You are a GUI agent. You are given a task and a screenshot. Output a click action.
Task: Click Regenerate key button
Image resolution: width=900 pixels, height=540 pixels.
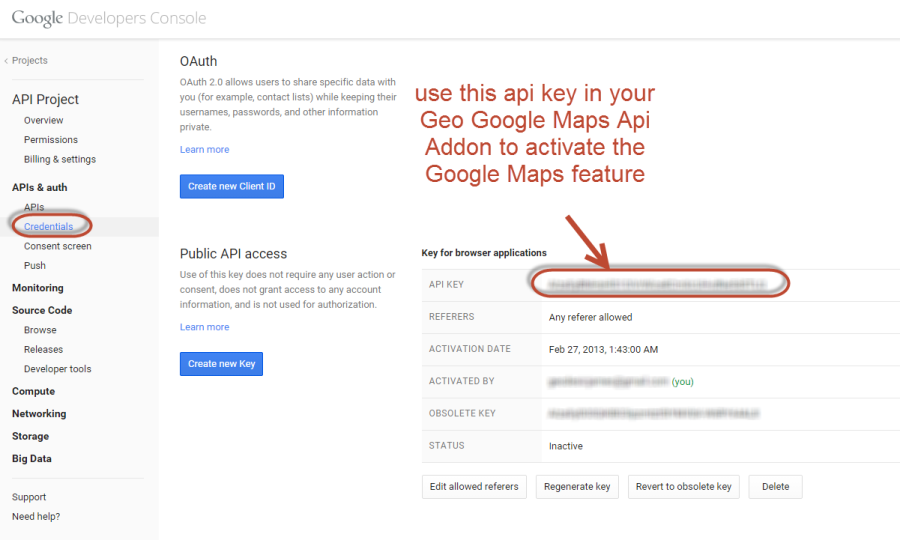577,487
